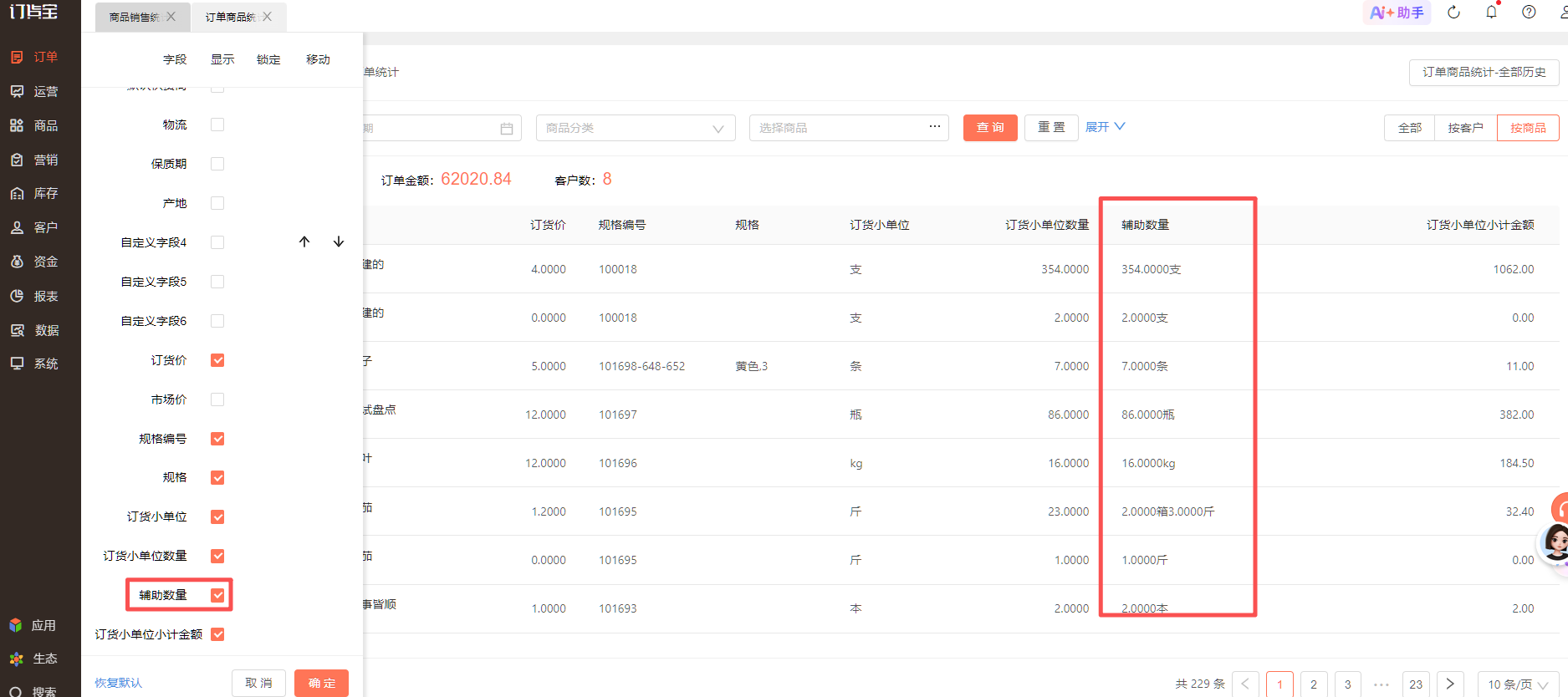This screenshot has height=697, width=1568.
Task: Open the 系统 sidebar section
Action: pos(34,364)
